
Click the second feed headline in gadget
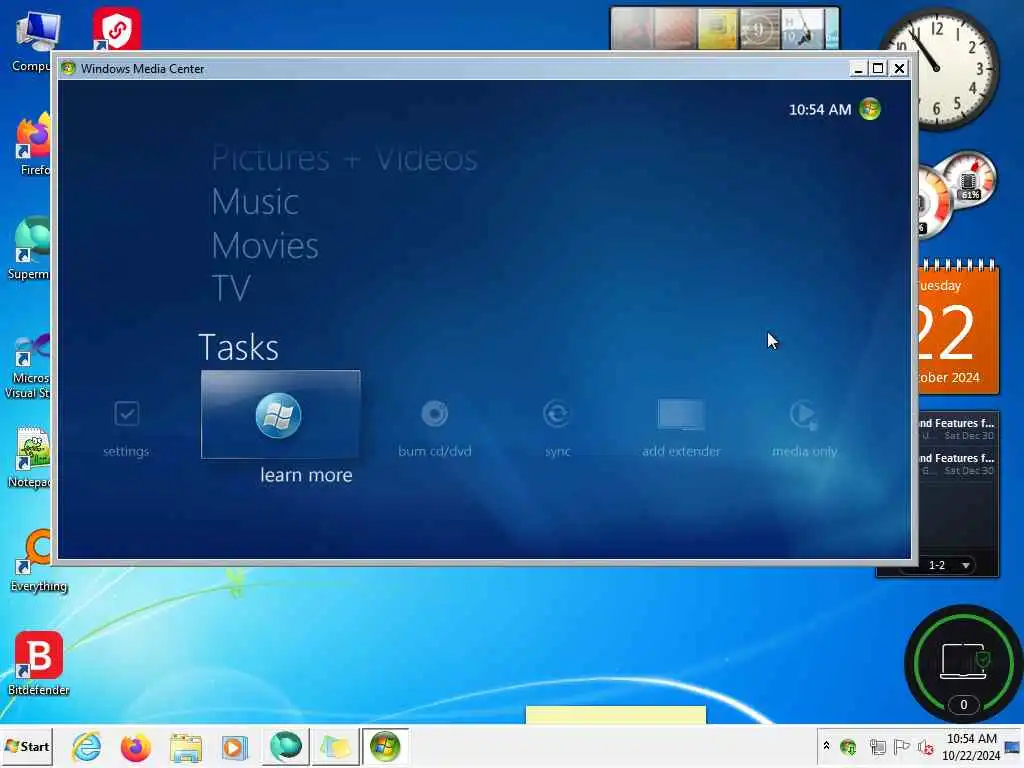click(956, 464)
